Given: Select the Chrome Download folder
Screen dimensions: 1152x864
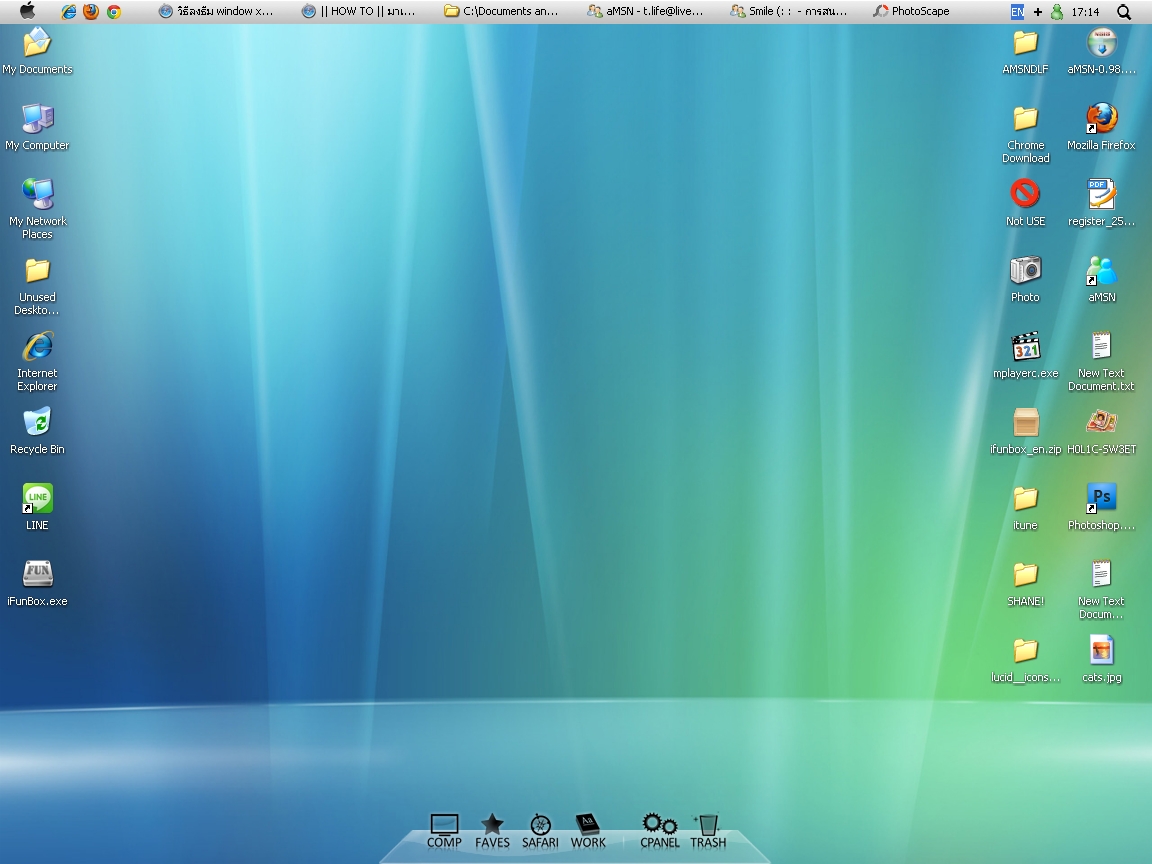Looking at the screenshot, I should coord(1026,134).
